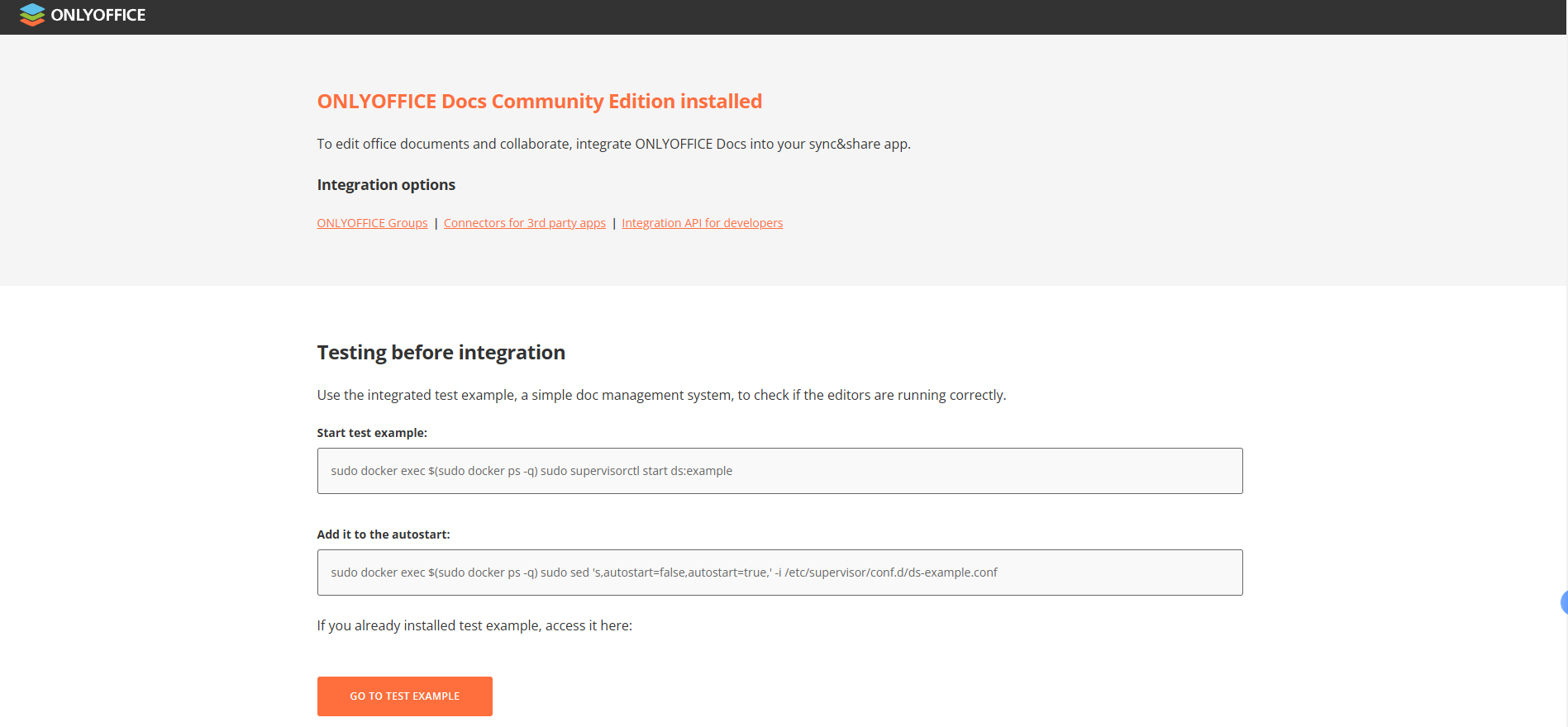Viewport: 1568px width, 727px height.
Task: Click the 'To edit office documents and collaborate' sentence
Action: [x=614, y=144]
